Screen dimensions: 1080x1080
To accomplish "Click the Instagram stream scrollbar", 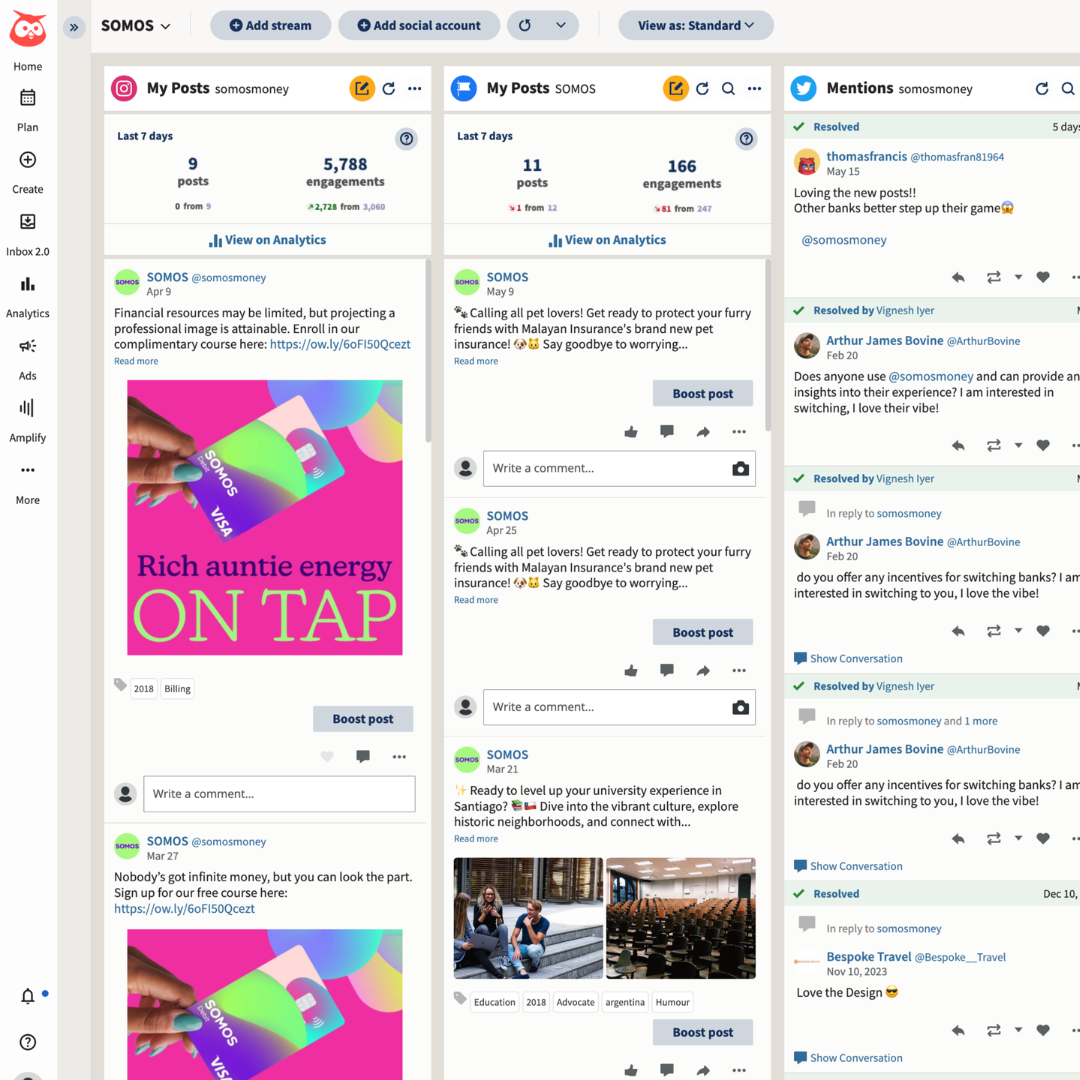I will coord(428,351).
